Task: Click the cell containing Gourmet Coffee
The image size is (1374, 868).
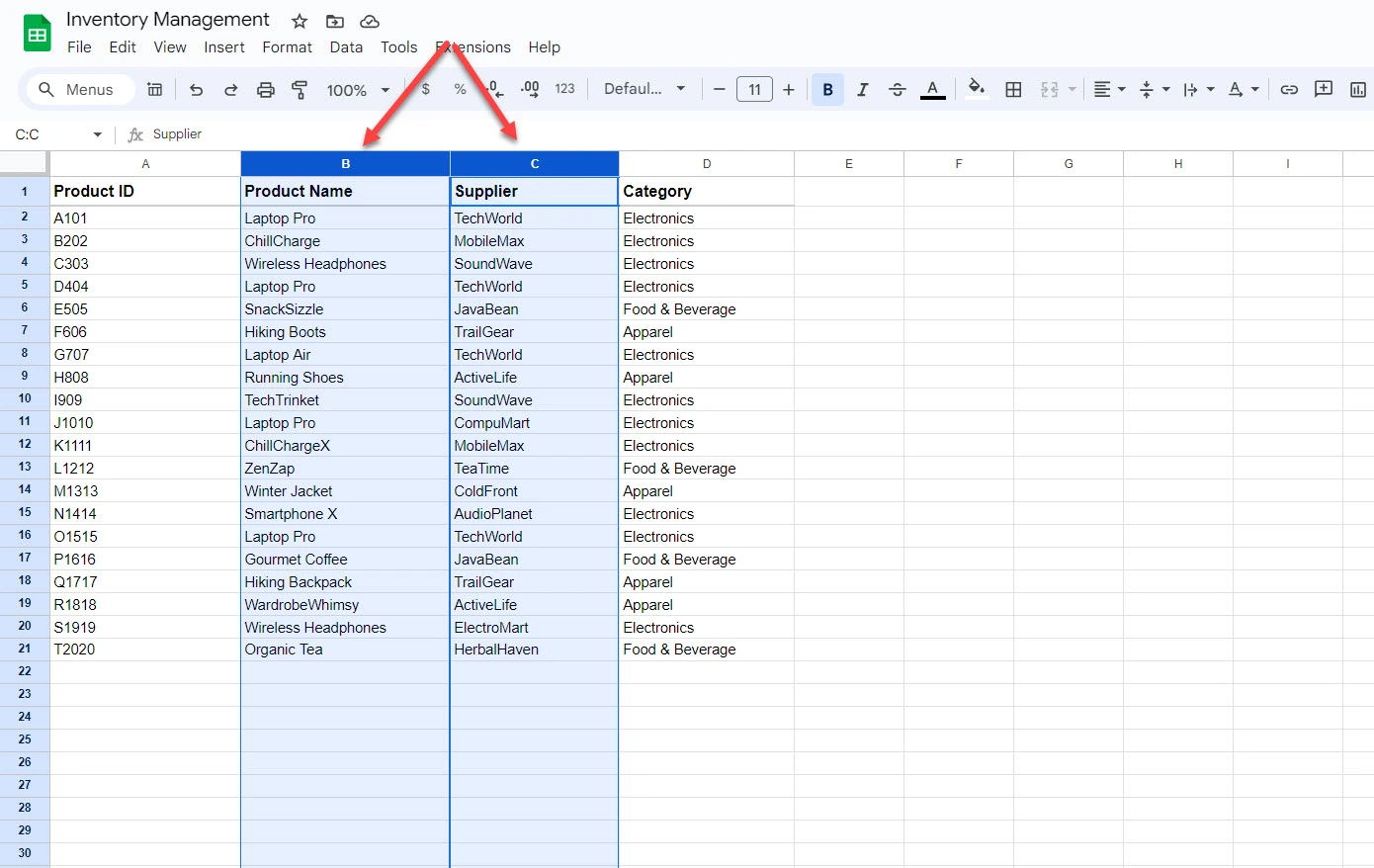Action: pyautogui.click(x=345, y=560)
